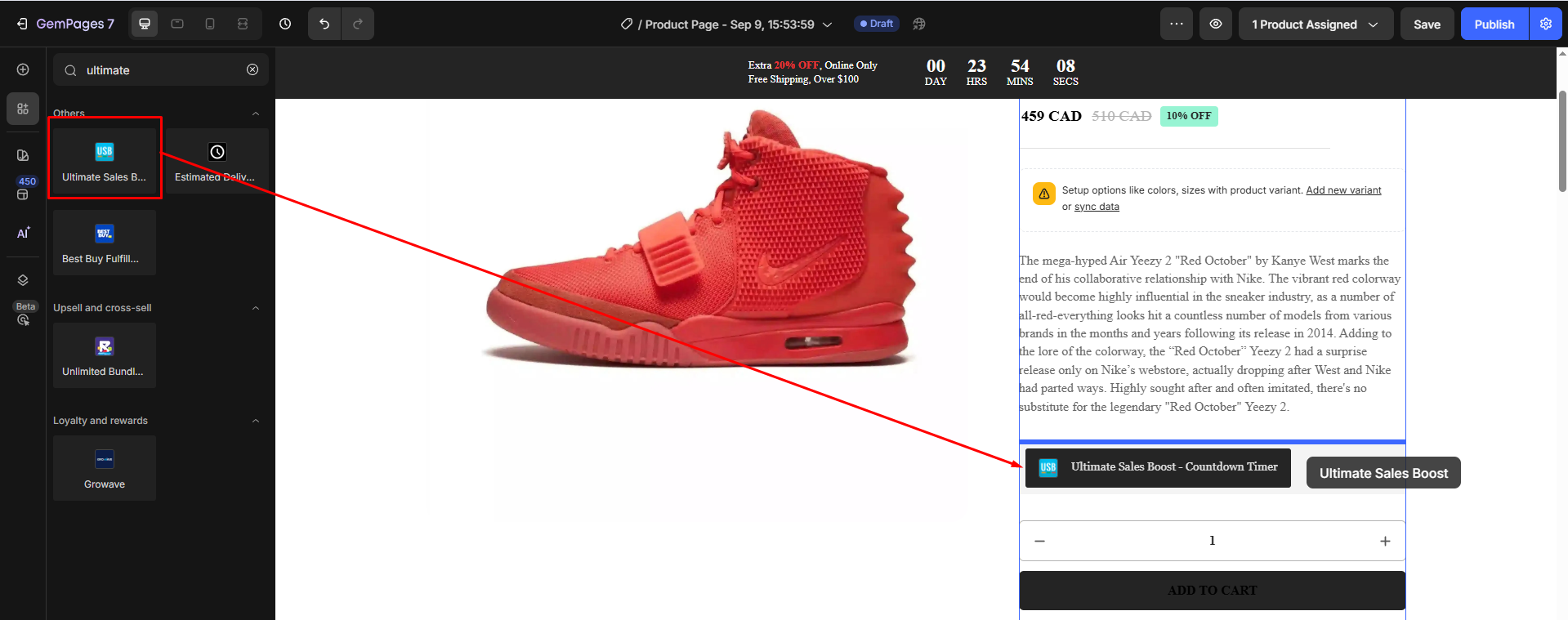Collapse the Others section
1568x620 pixels.
pyautogui.click(x=256, y=114)
